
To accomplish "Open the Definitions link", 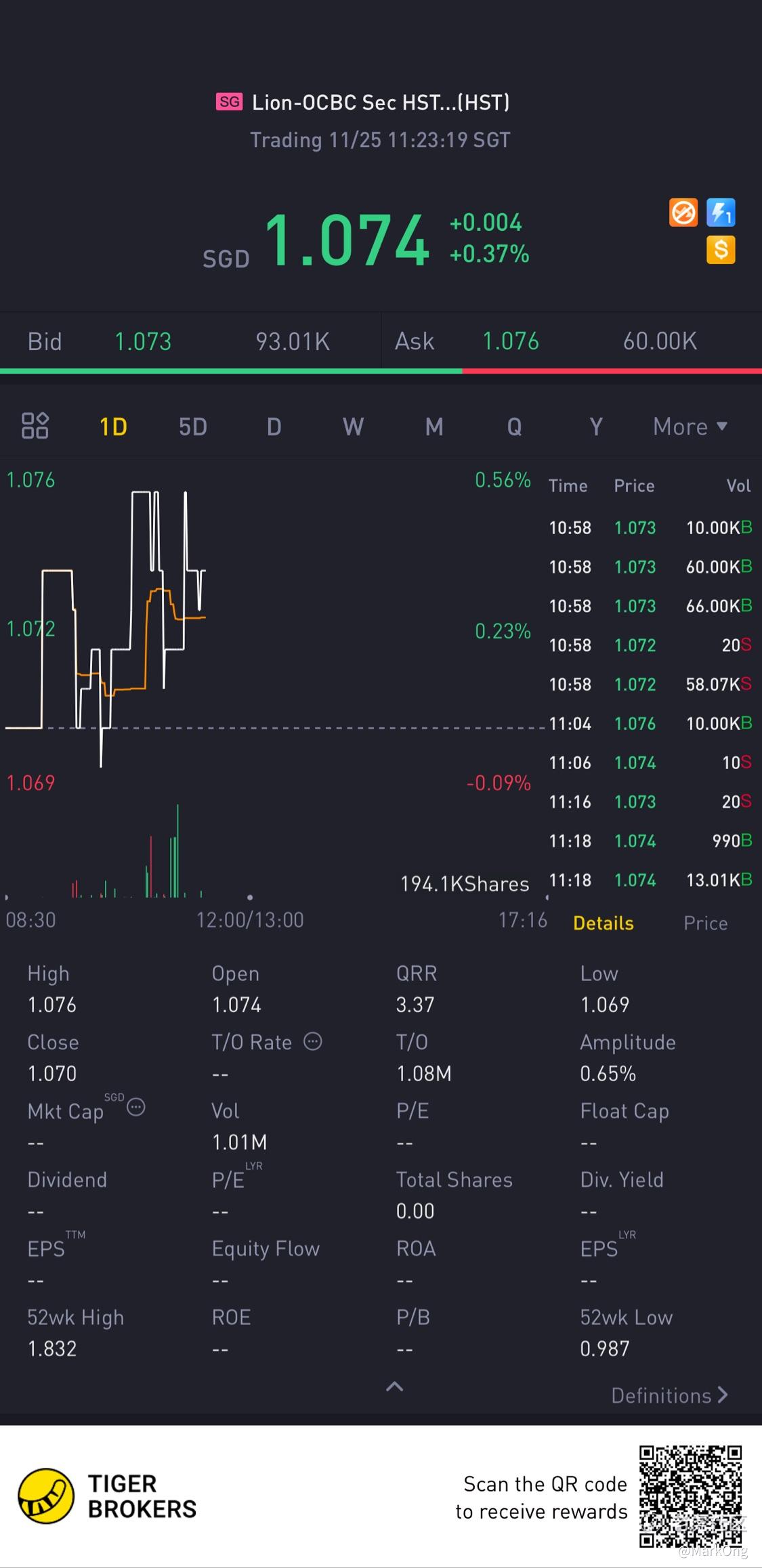I will coord(669,1395).
